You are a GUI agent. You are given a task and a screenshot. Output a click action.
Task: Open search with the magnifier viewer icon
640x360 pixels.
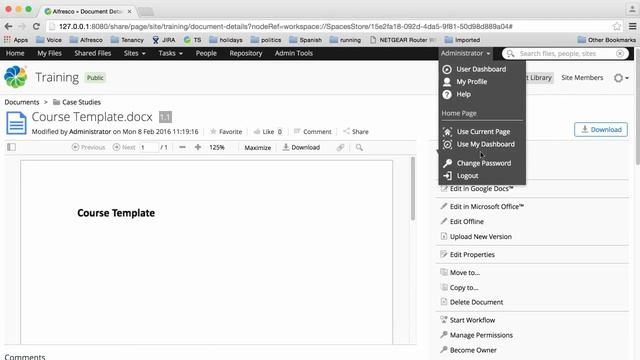click(x=359, y=147)
